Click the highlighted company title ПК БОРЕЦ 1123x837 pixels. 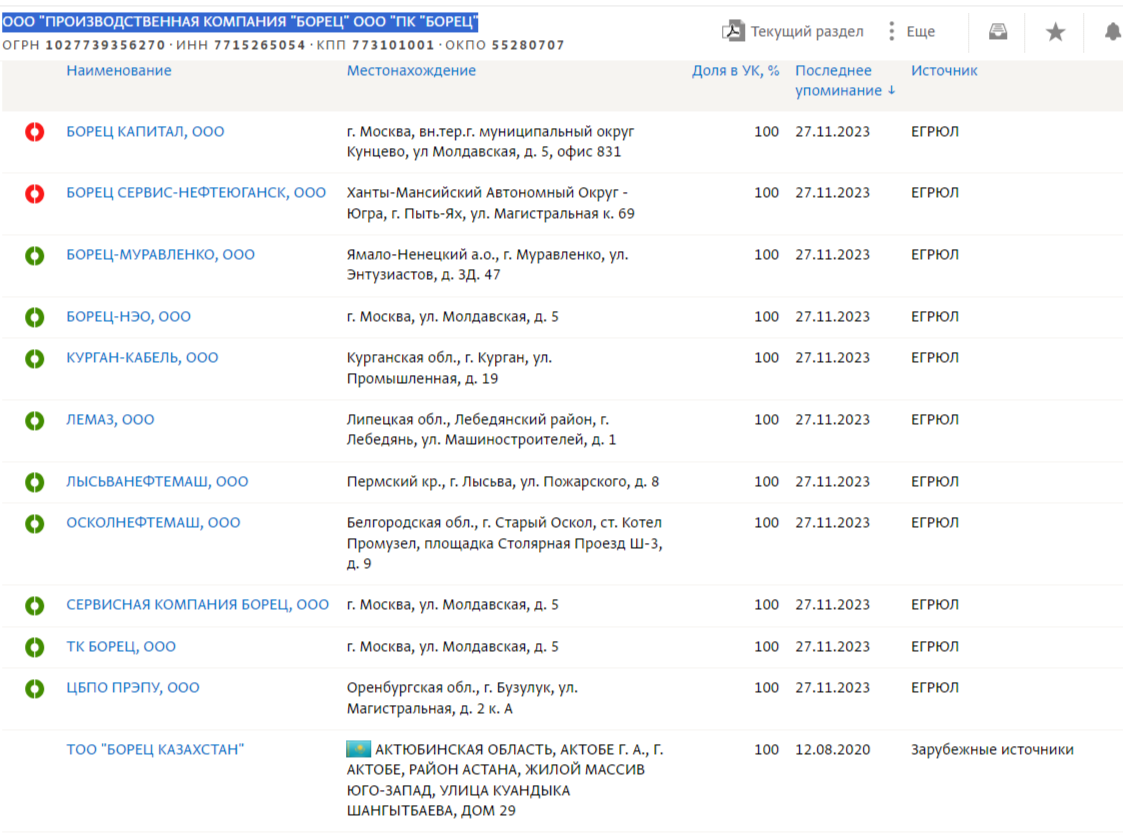click(240, 22)
